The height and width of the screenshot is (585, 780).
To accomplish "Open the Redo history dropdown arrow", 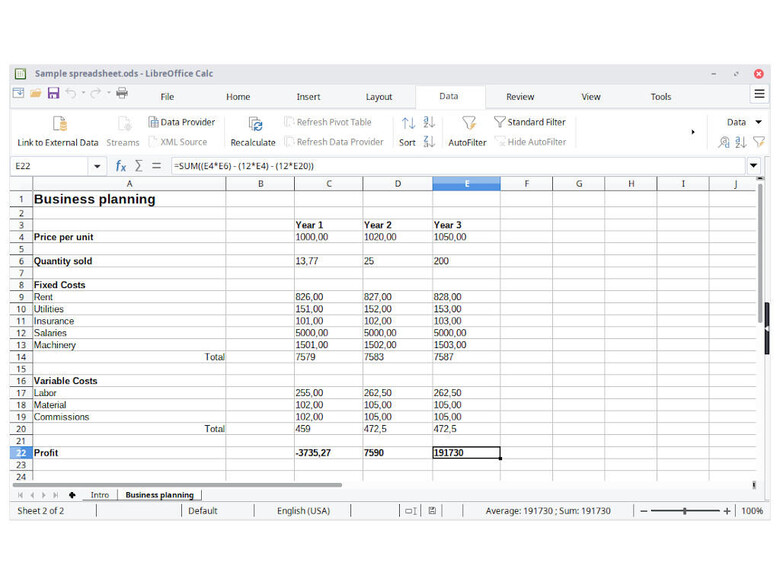I will (x=108, y=93).
